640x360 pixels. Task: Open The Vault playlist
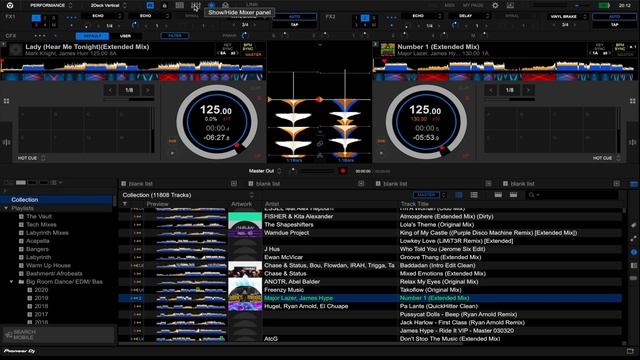(x=39, y=216)
